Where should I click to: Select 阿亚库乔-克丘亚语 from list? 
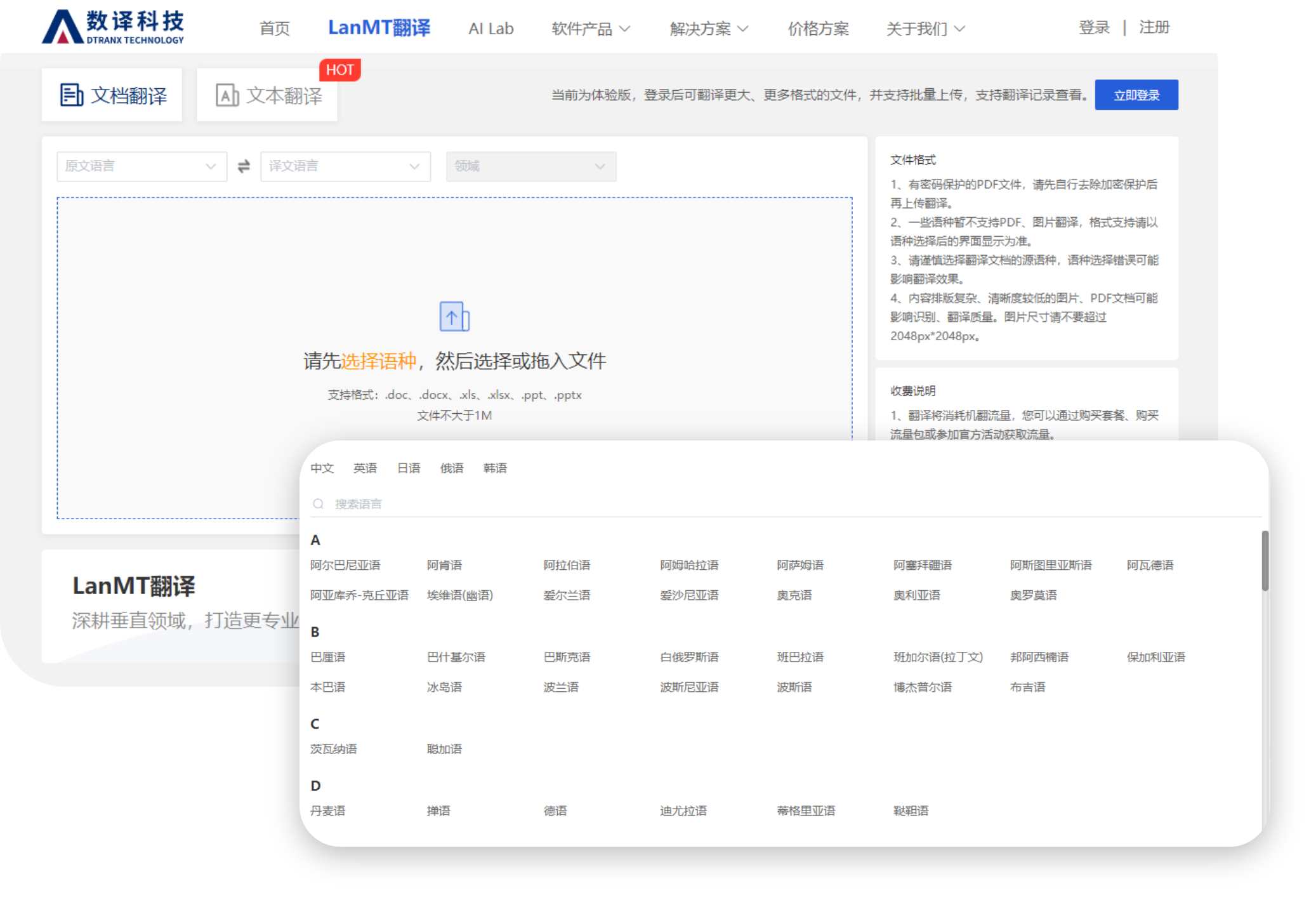click(x=359, y=595)
